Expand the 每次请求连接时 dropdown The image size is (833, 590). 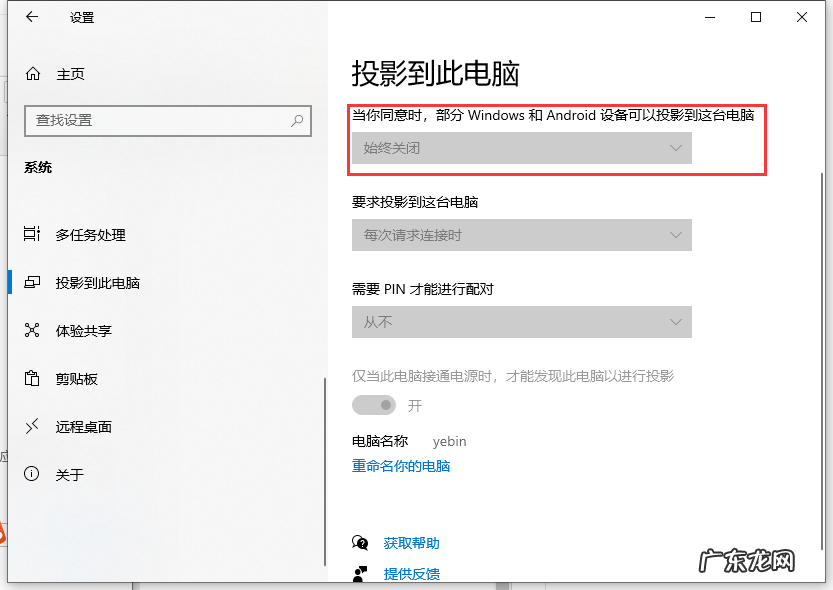tap(521, 235)
